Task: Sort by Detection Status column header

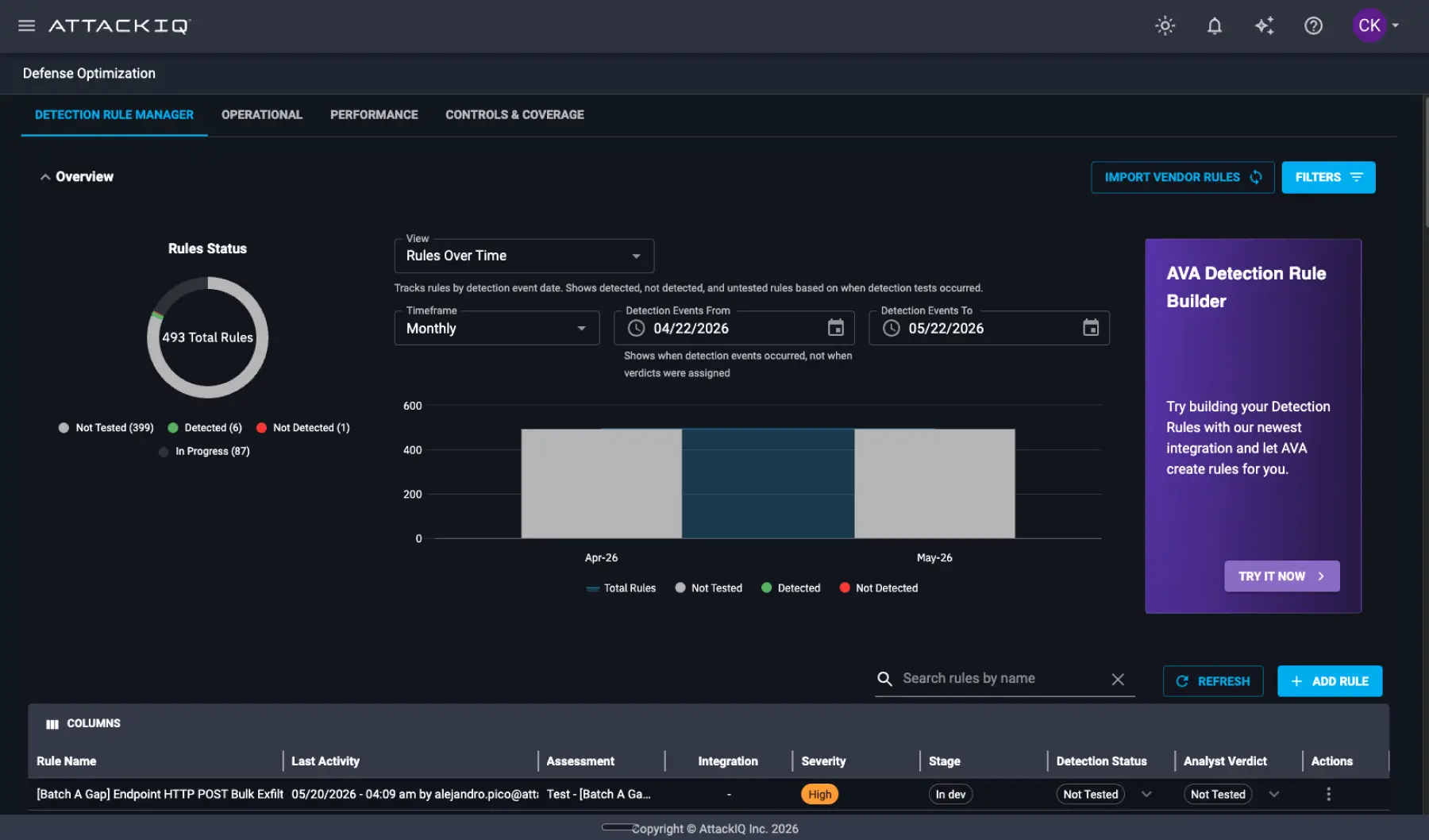Action: coord(1101,761)
